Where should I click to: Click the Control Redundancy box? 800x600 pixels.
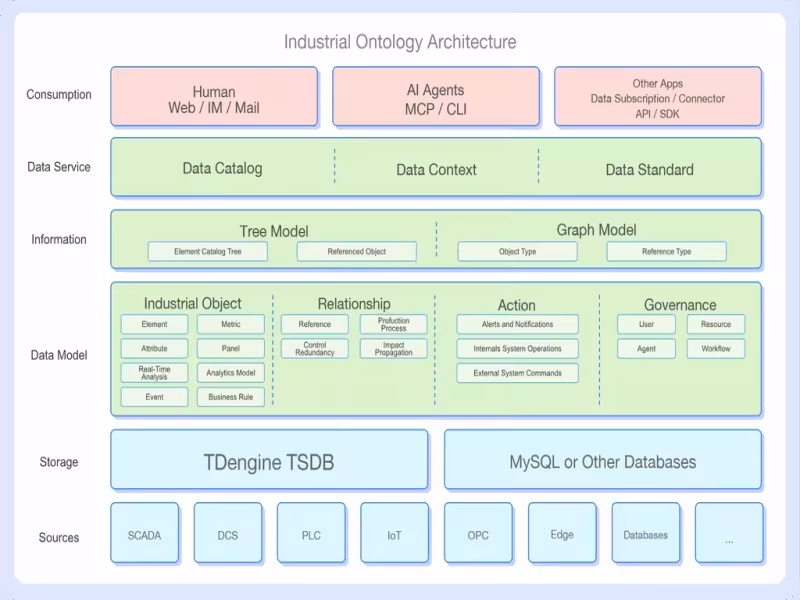[315, 348]
